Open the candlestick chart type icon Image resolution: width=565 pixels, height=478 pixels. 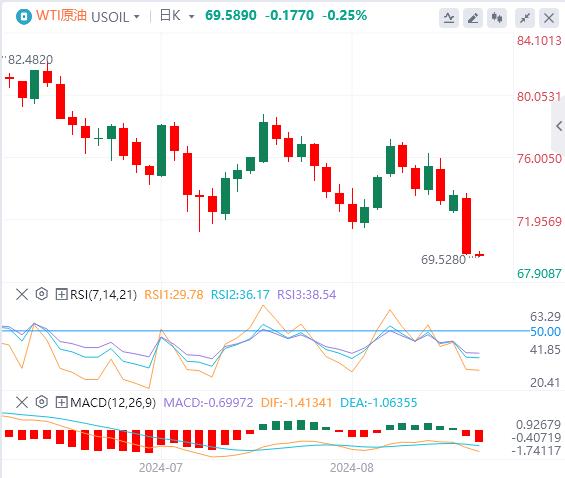click(x=497, y=18)
